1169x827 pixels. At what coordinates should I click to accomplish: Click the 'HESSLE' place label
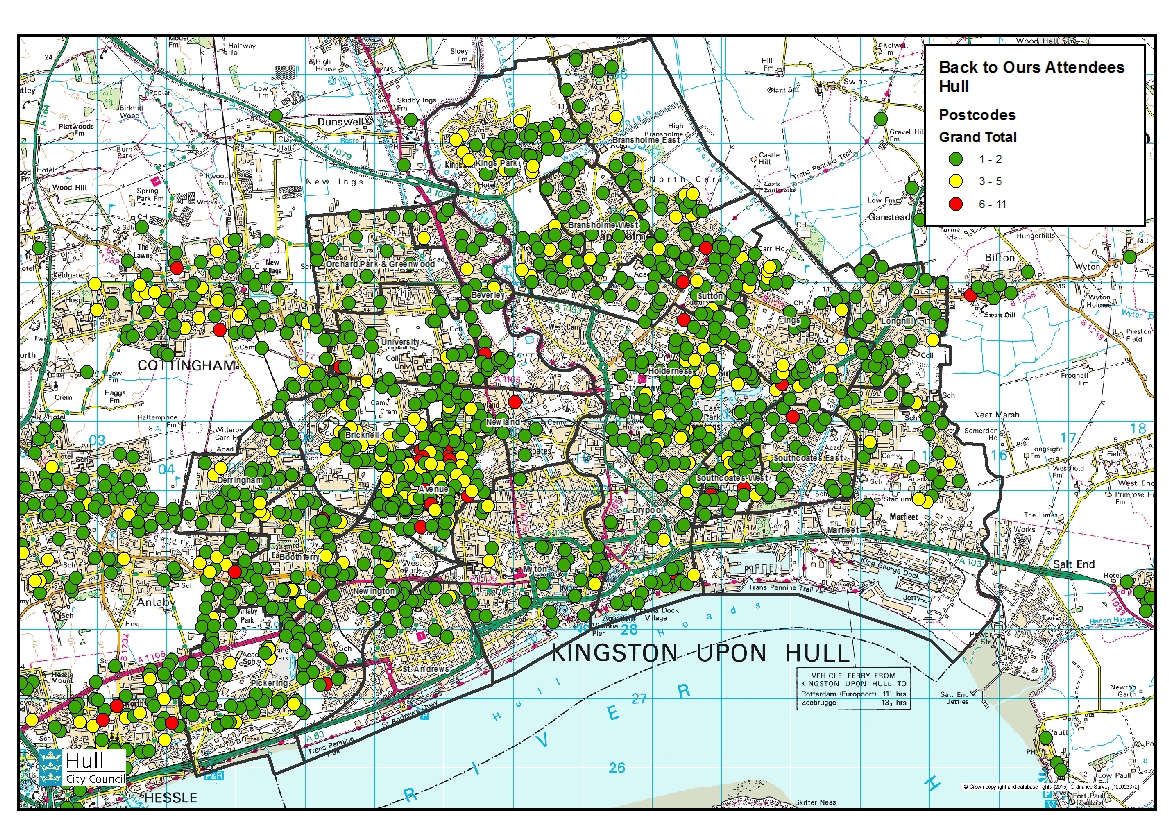[x=171, y=797]
